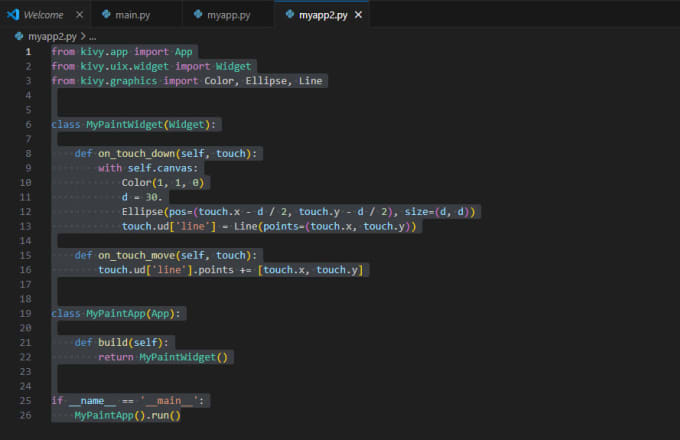Click class name 'MyPaintWidget' on line 6
This screenshot has height=440, width=680.
[124, 125]
